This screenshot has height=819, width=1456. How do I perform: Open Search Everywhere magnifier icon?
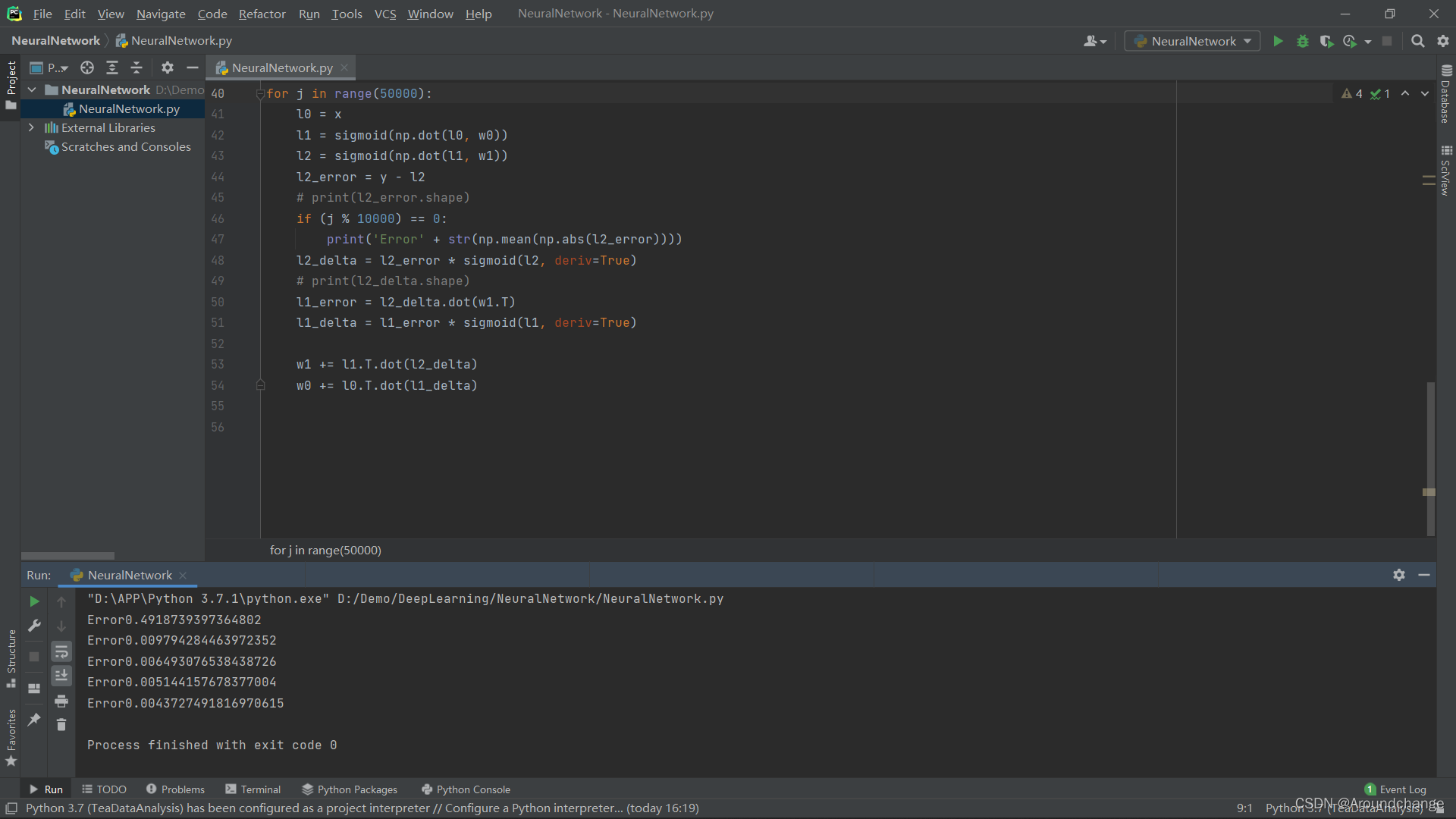[1417, 42]
